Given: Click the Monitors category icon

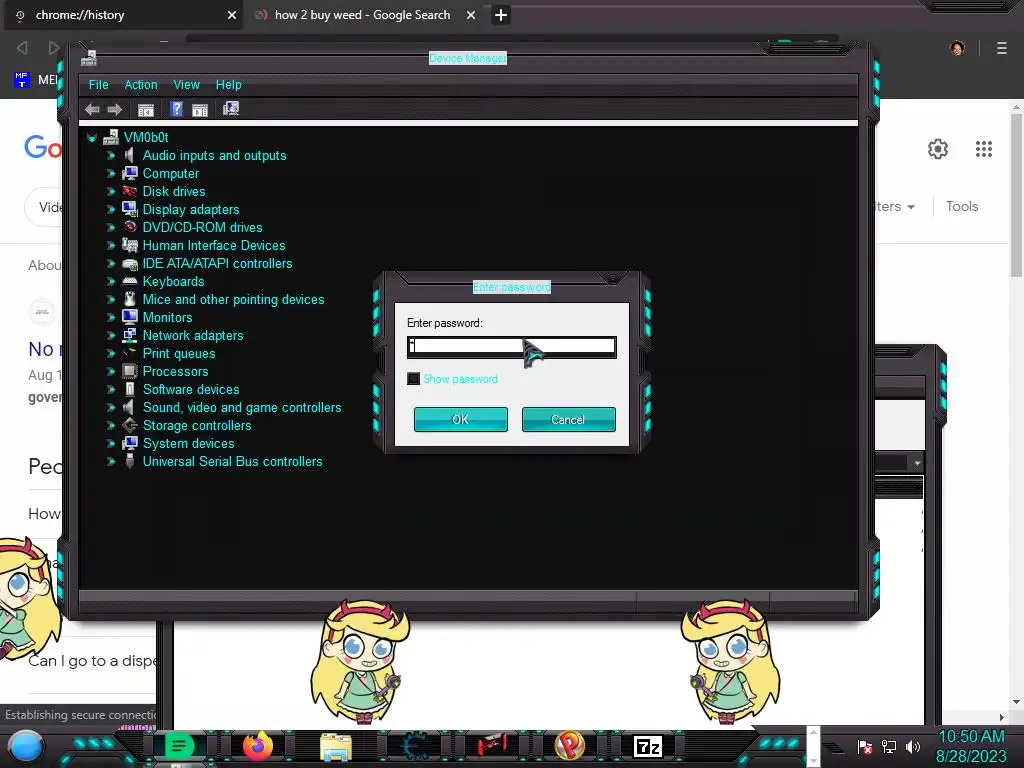Looking at the screenshot, I should pyautogui.click(x=129, y=317).
